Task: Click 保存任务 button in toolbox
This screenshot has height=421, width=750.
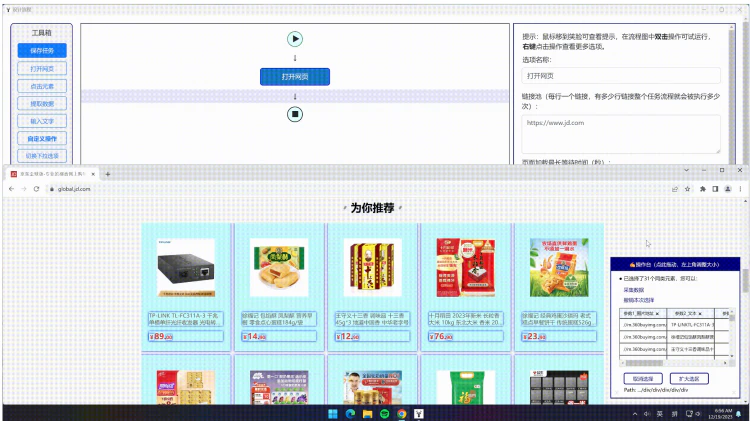Action: point(42,50)
